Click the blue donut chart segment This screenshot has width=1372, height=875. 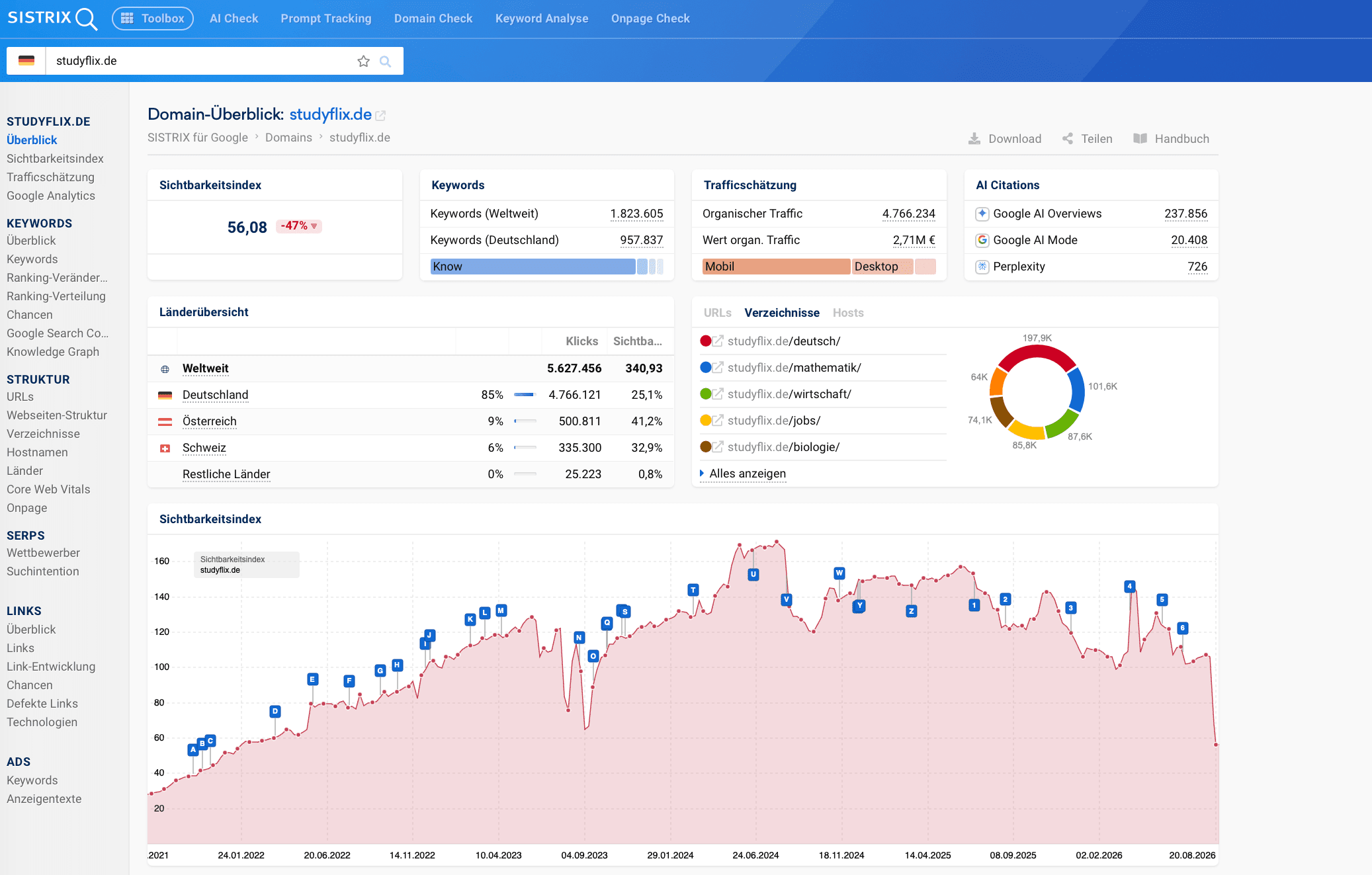pos(1077,390)
